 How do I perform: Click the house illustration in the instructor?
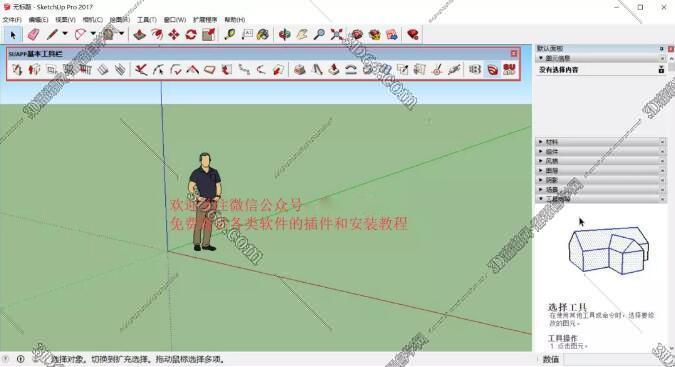click(608, 250)
